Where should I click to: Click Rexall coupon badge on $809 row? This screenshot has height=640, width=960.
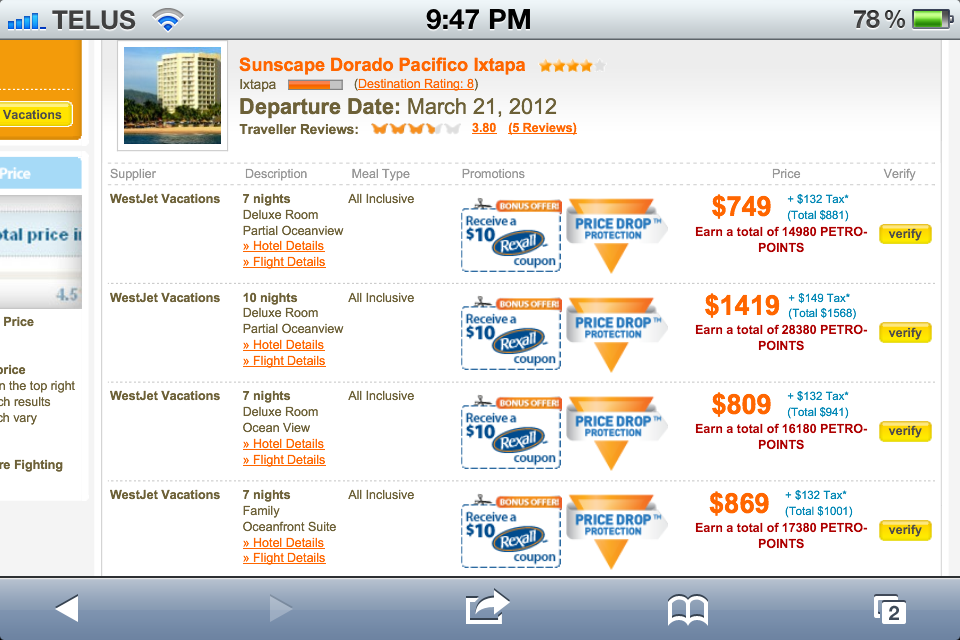(511, 434)
